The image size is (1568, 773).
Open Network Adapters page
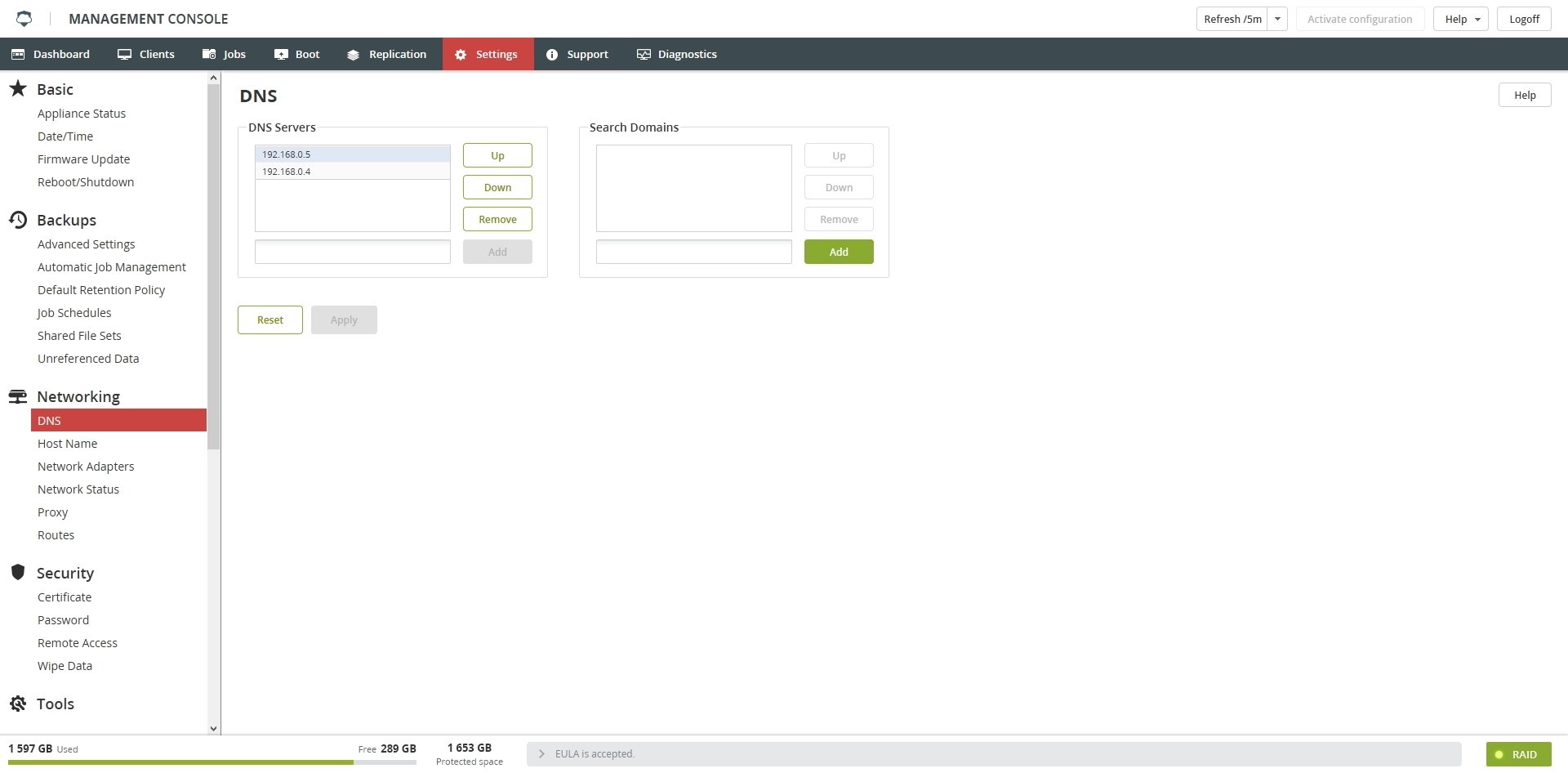[86, 467]
